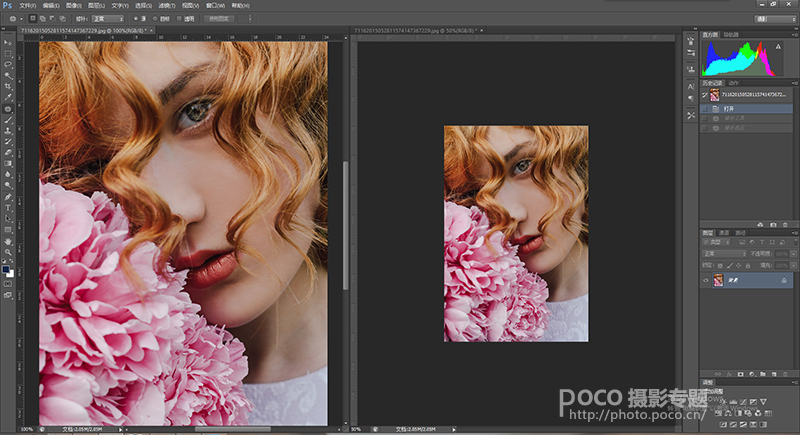This screenshot has height=435, width=800.
Task: Hide the 背景 layer with eye icon
Action: (705, 281)
